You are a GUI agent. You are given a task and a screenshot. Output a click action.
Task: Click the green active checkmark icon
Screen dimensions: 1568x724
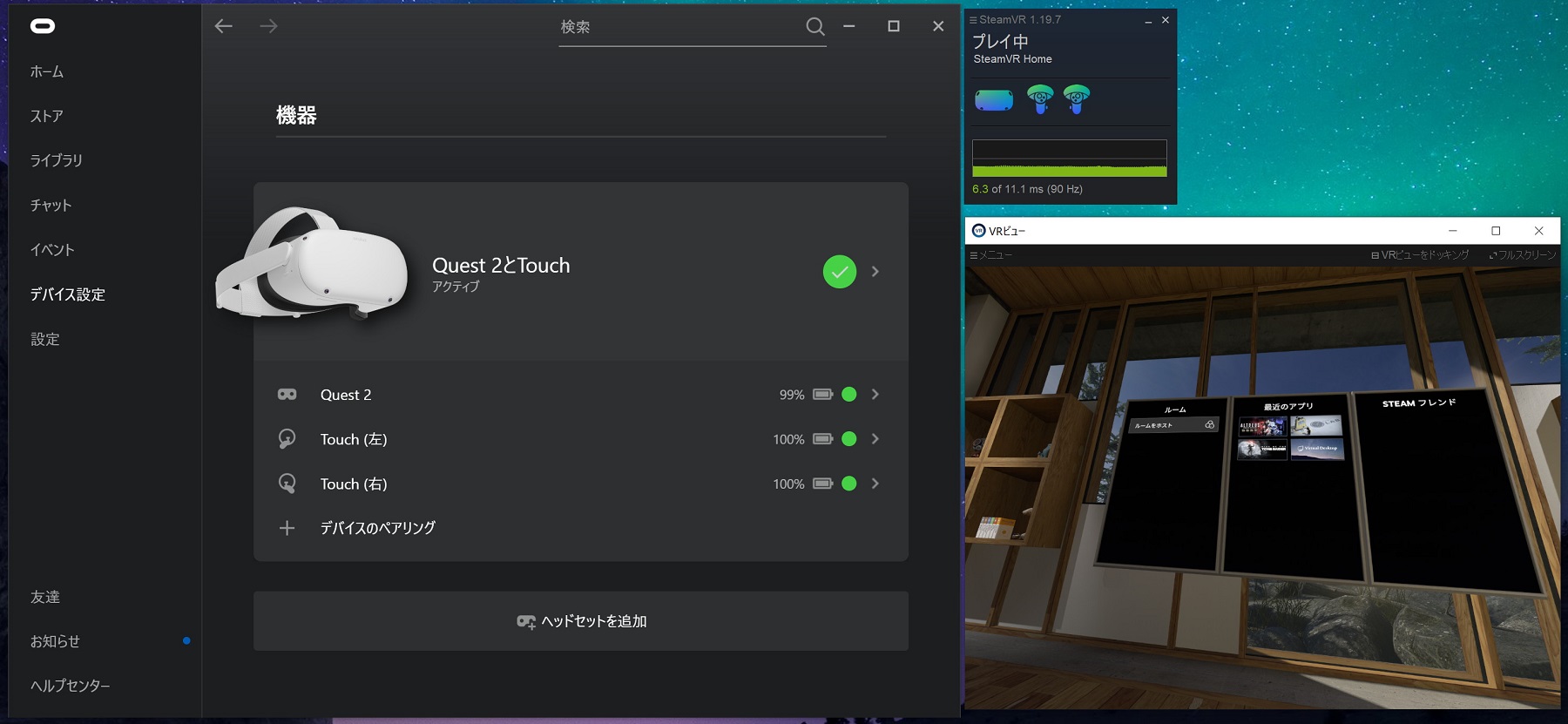pyautogui.click(x=840, y=272)
